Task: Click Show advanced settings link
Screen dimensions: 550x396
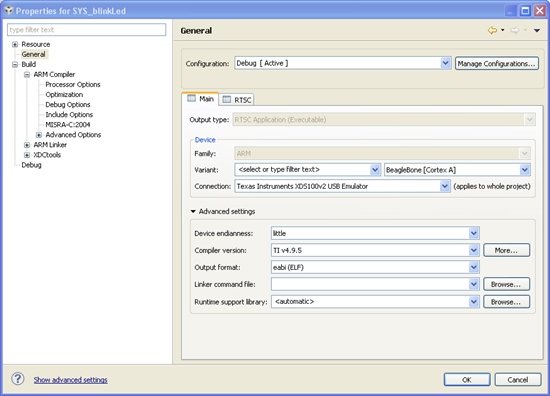Action: [x=71, y=380]
